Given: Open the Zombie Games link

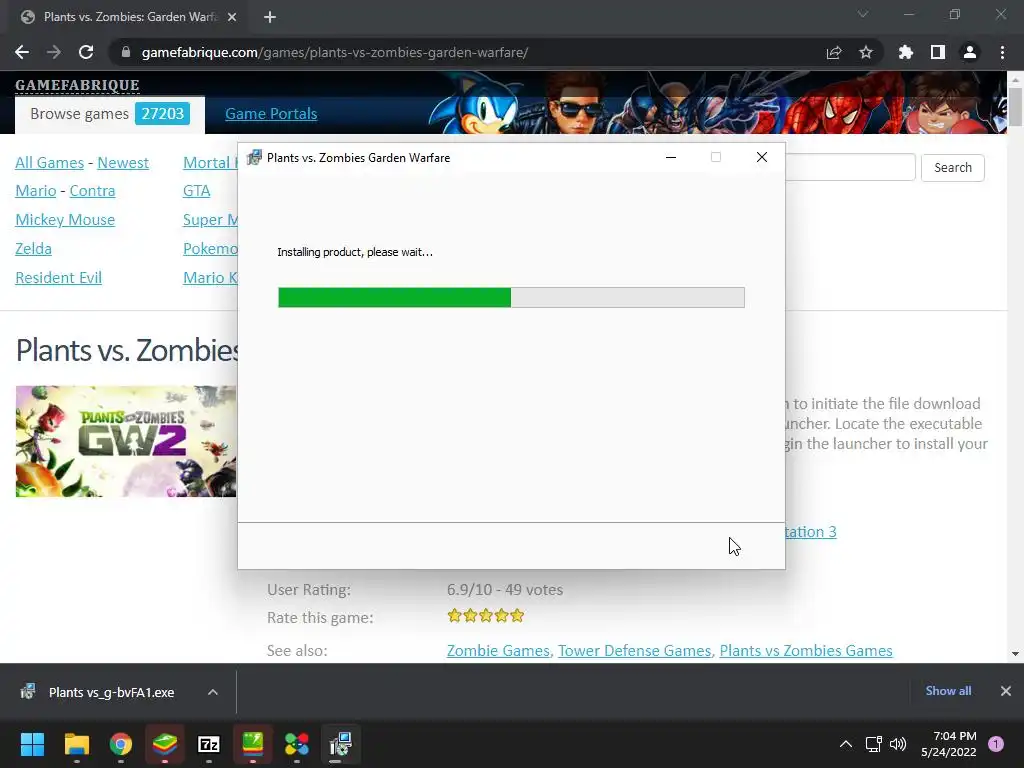Looking at the screenshot, I should click(x=498, y=651).
